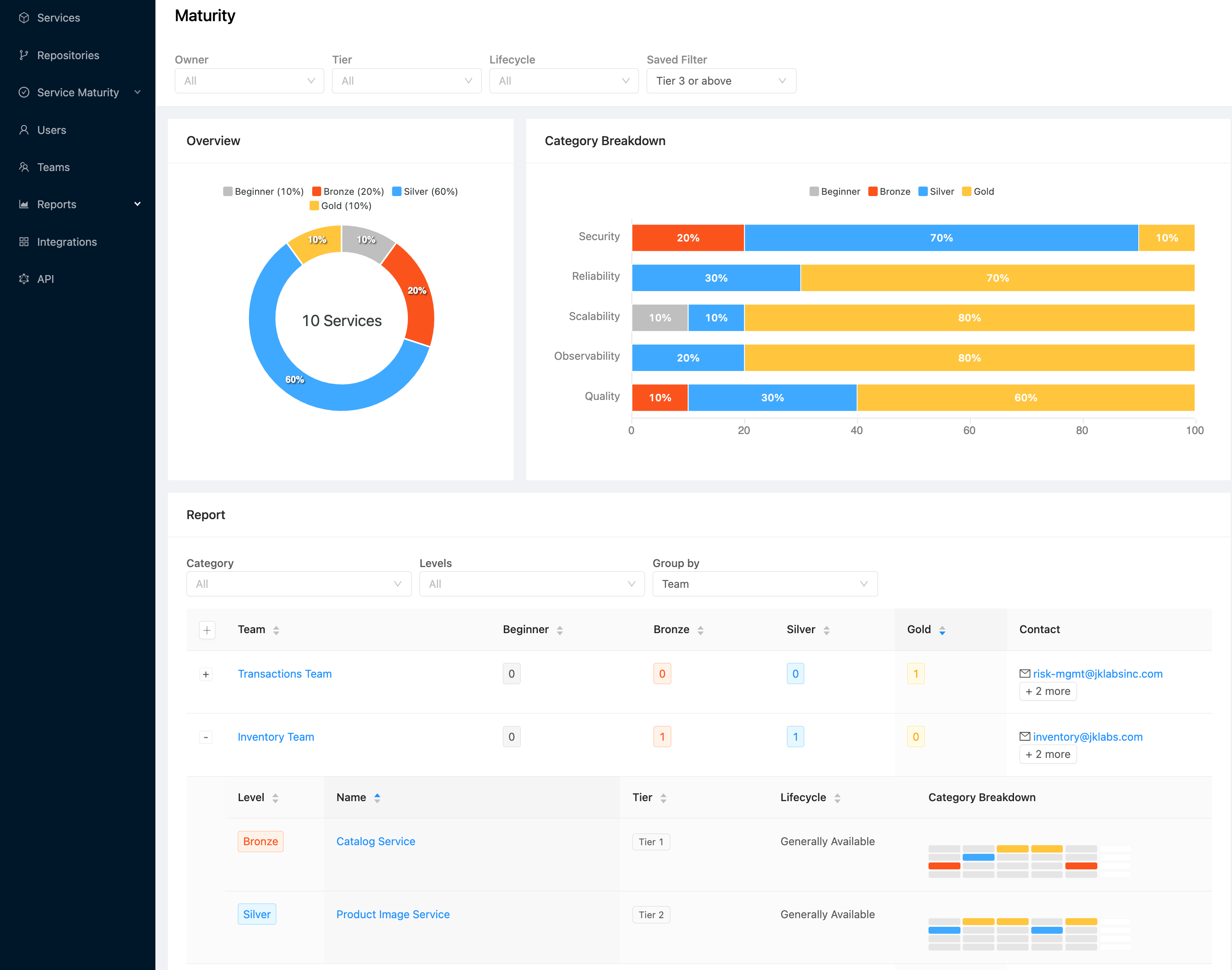Sort nested table by Level arrows
Viewport: 1232px width, 970px height.
[275, 798]
